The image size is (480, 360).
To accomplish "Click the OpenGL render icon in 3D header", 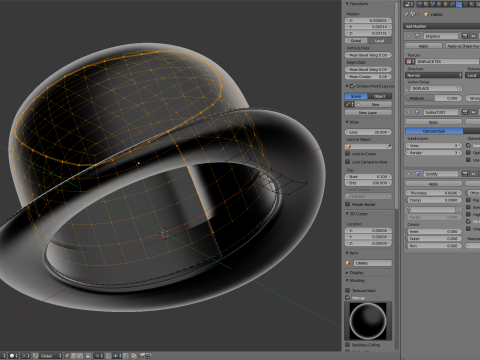I will coord(142,356).
